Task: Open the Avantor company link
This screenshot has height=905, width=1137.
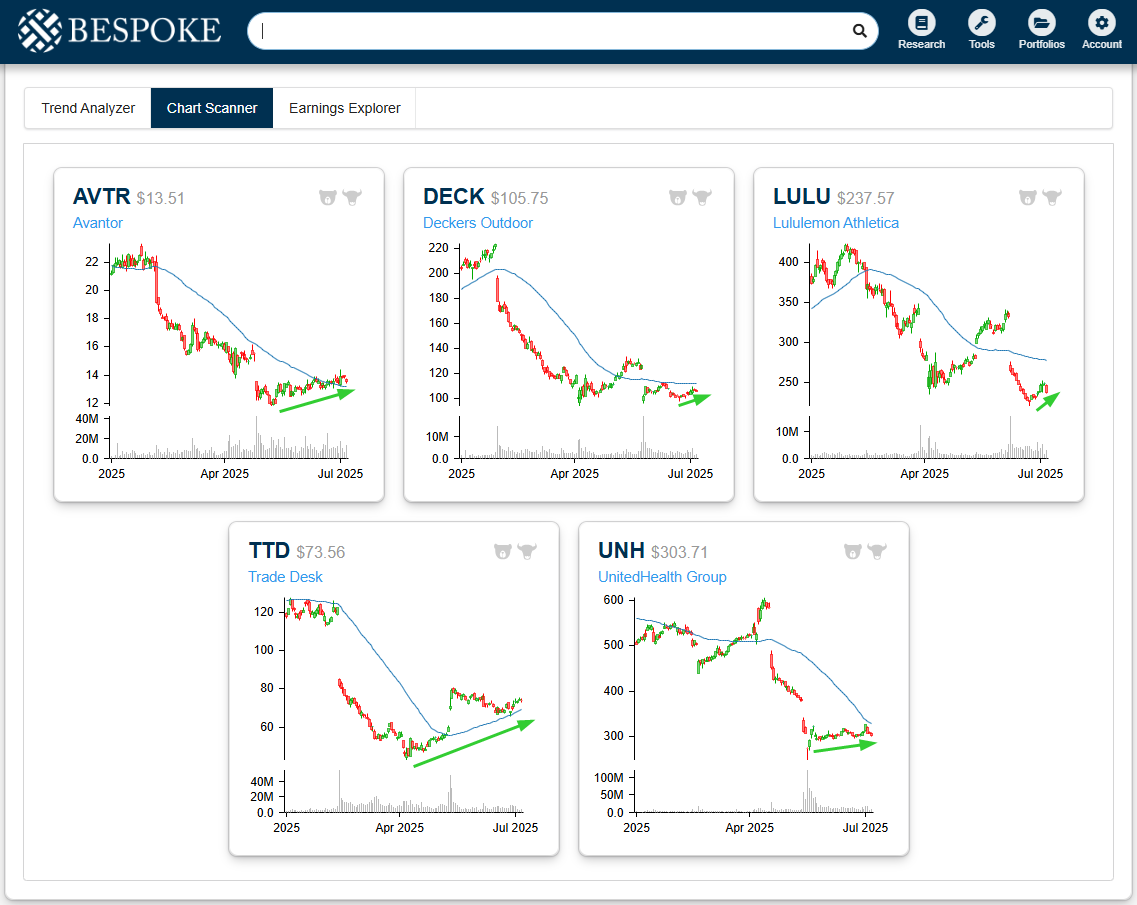Action: (98, 223)
